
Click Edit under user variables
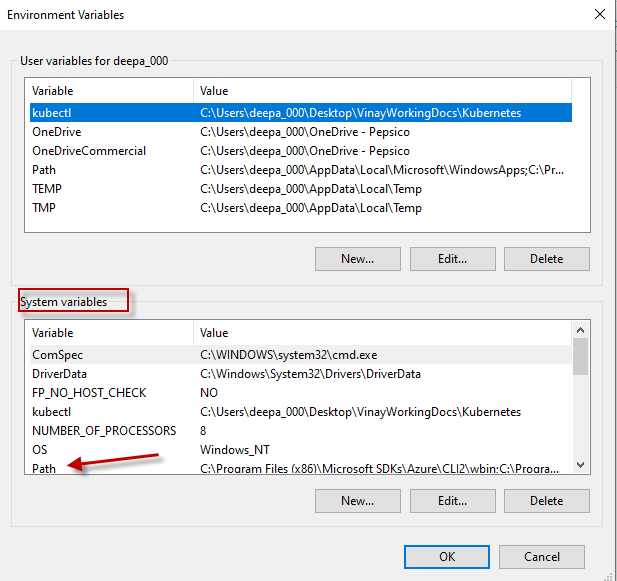[453, 259]
